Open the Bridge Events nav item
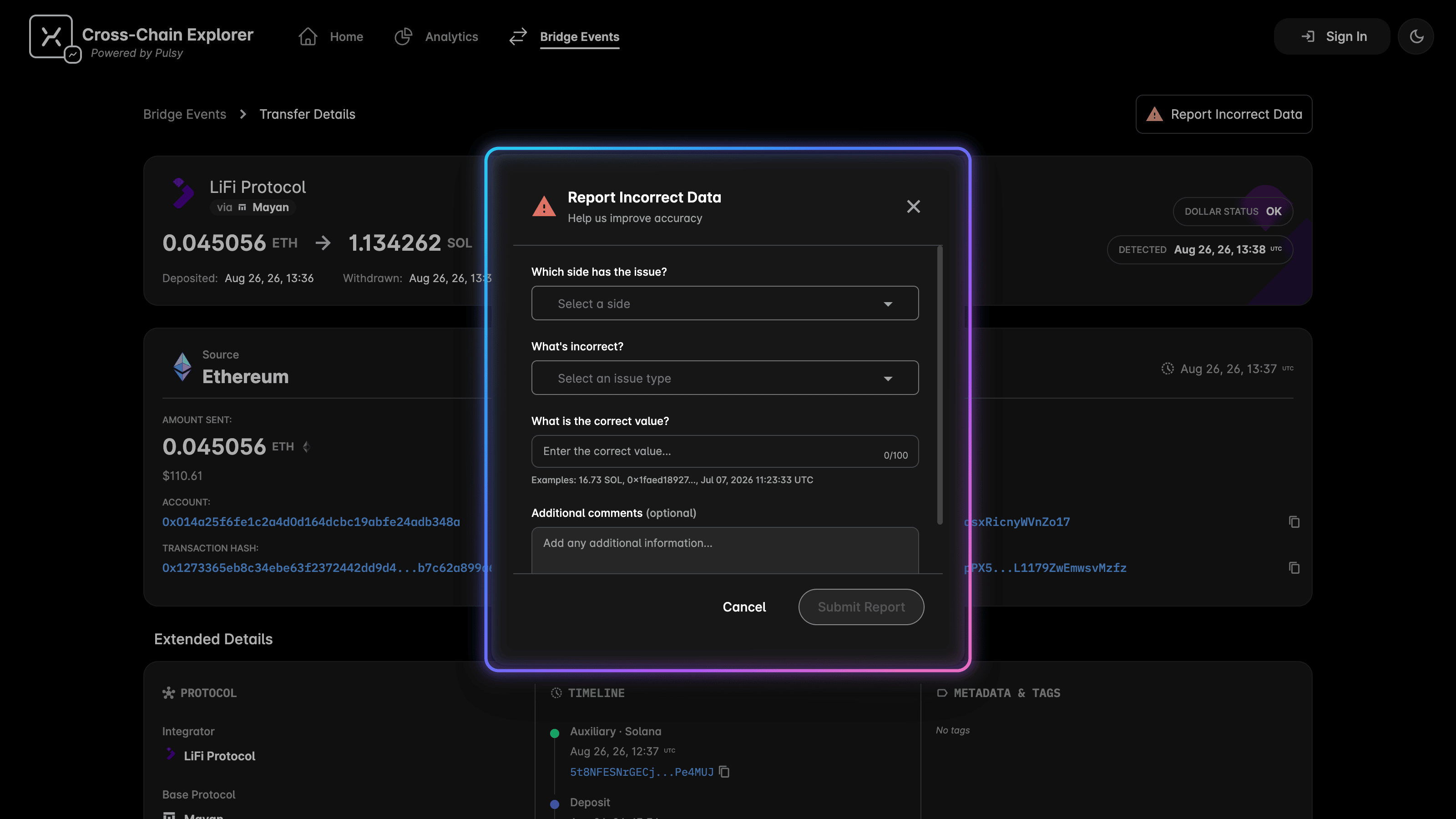The image size is (1456, 819). [580, 37]
